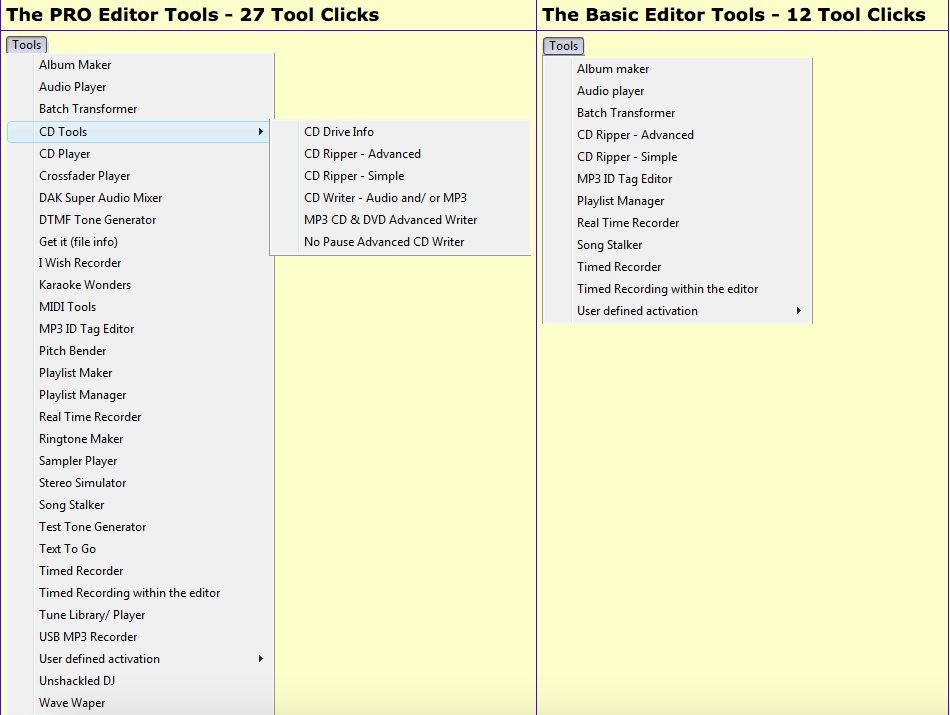
Task: Open Timed Recorder in Basic menu
Action: 619,267
